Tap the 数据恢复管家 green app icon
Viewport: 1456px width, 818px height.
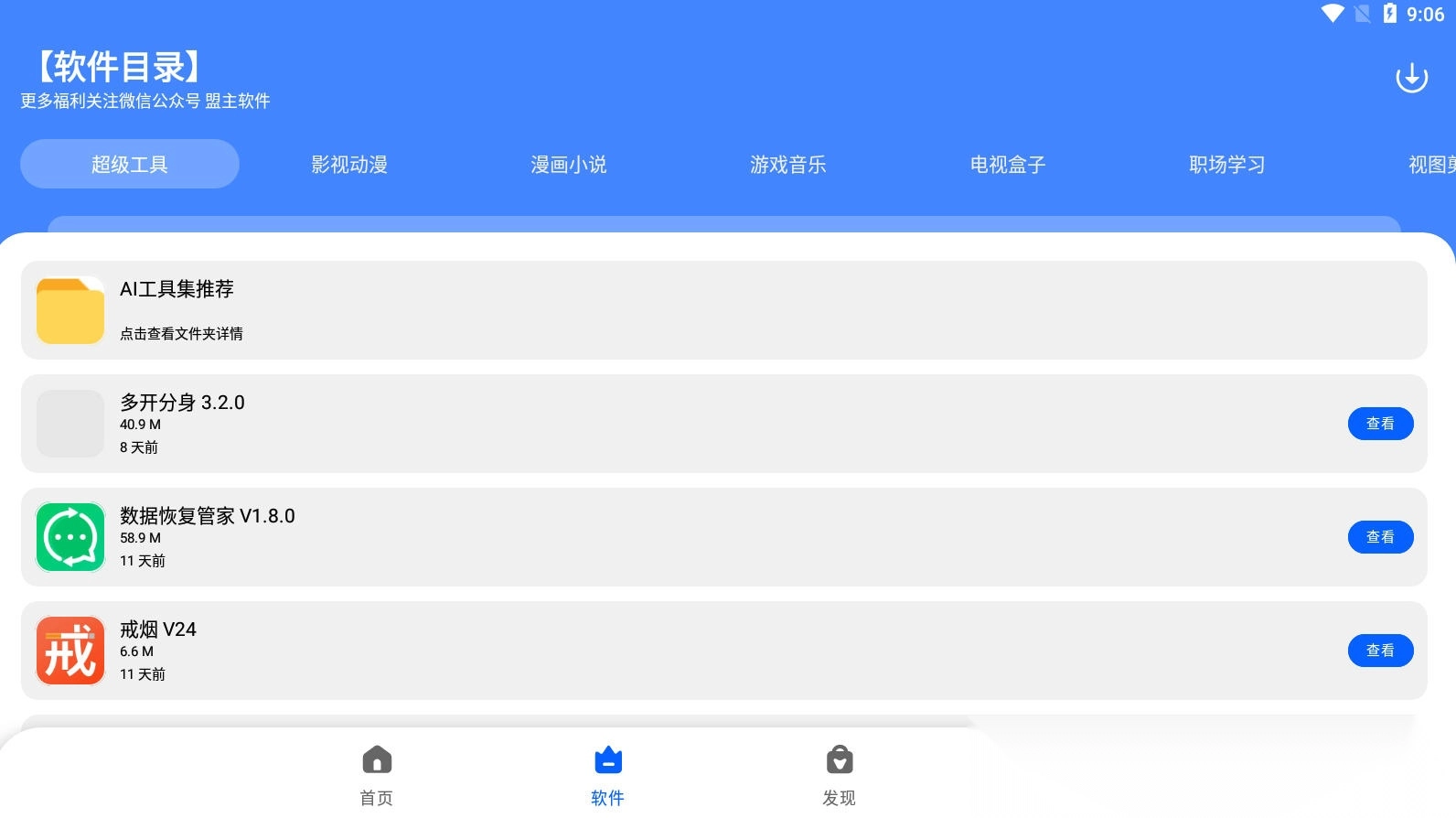coord(70,537)
